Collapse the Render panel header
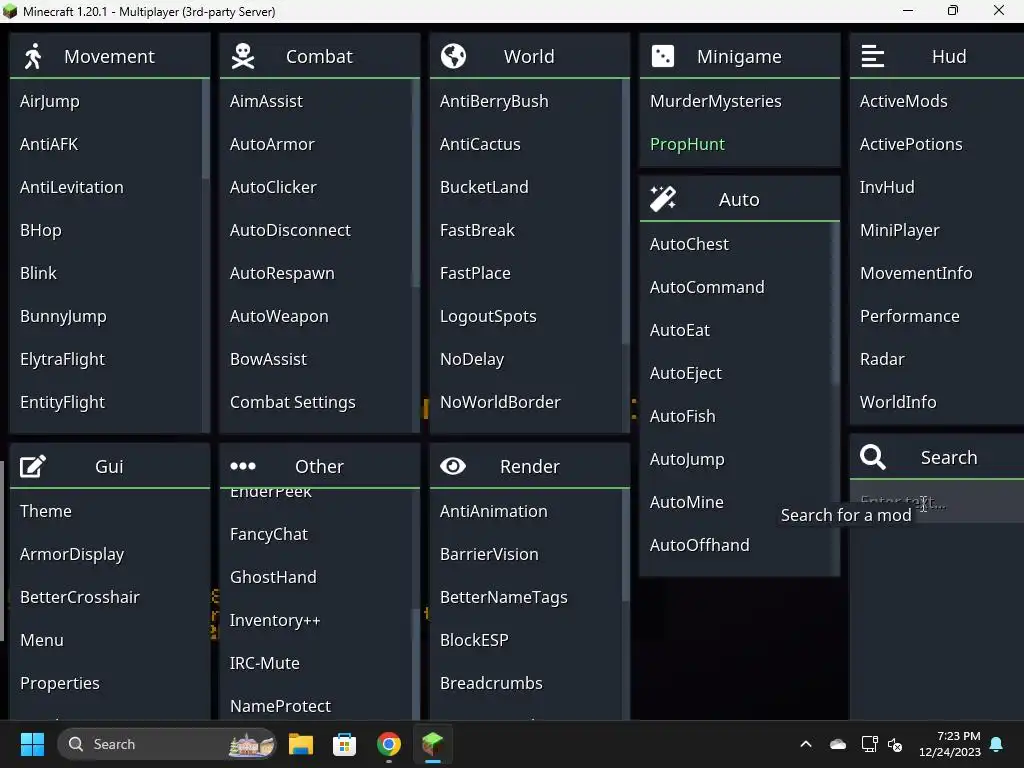The image size is (1024, 768). [530, 466]
